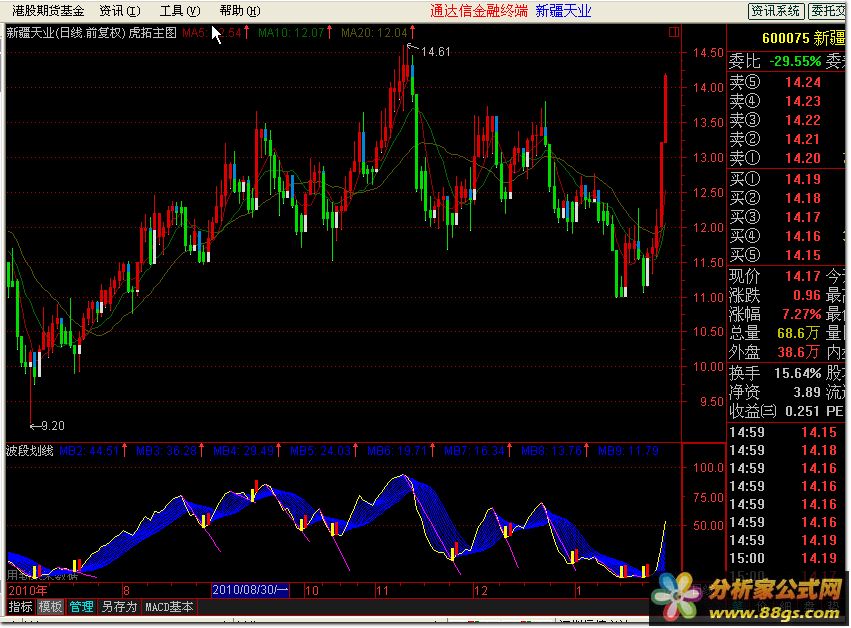The image size is (851, 628).
Task: Open the 帮助(H) menu
Action: (x=240, y=11)
